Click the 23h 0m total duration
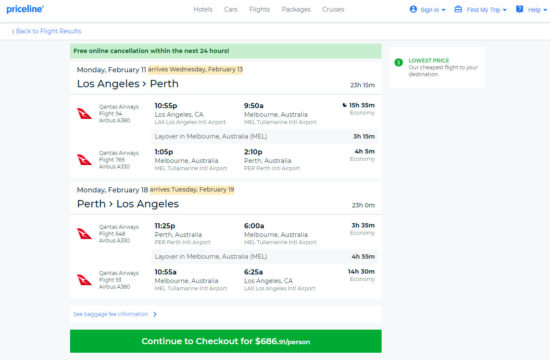Screen dimensions: 550x360 click(x=363, y=205)
